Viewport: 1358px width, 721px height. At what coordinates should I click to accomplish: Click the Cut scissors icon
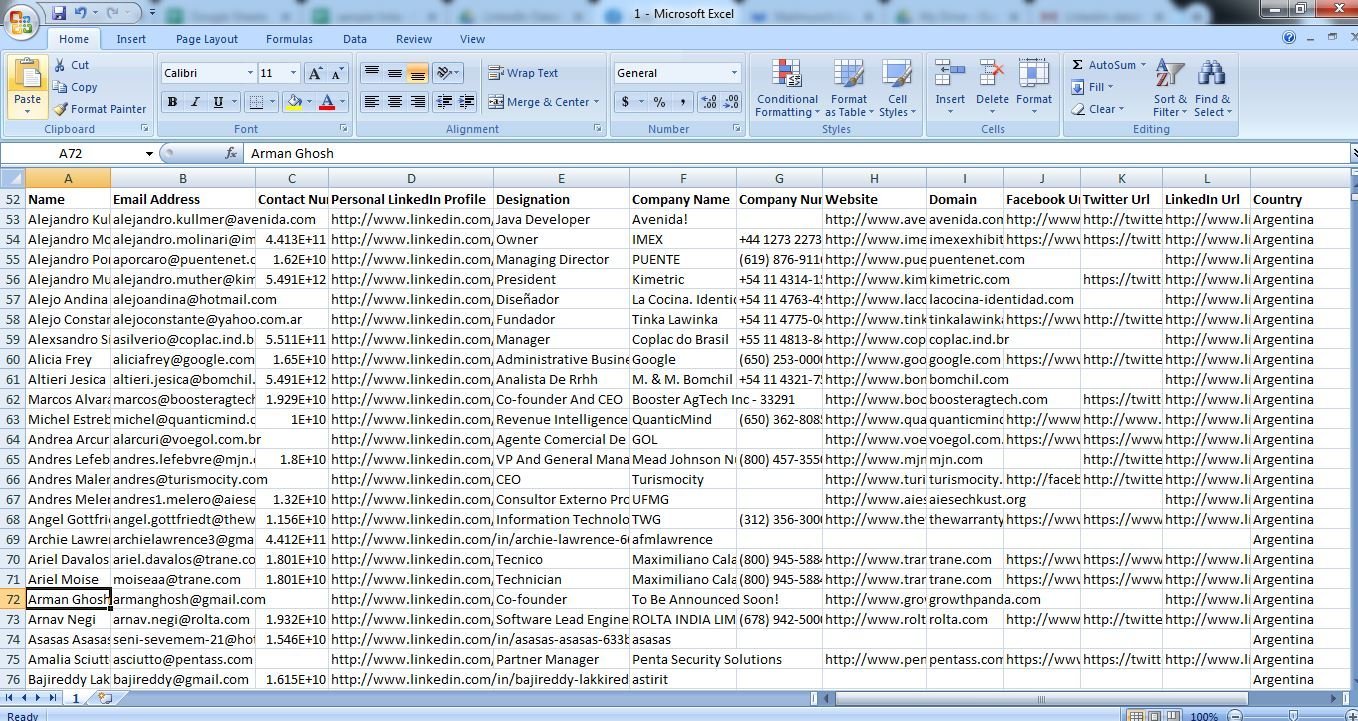pos(61,65)
